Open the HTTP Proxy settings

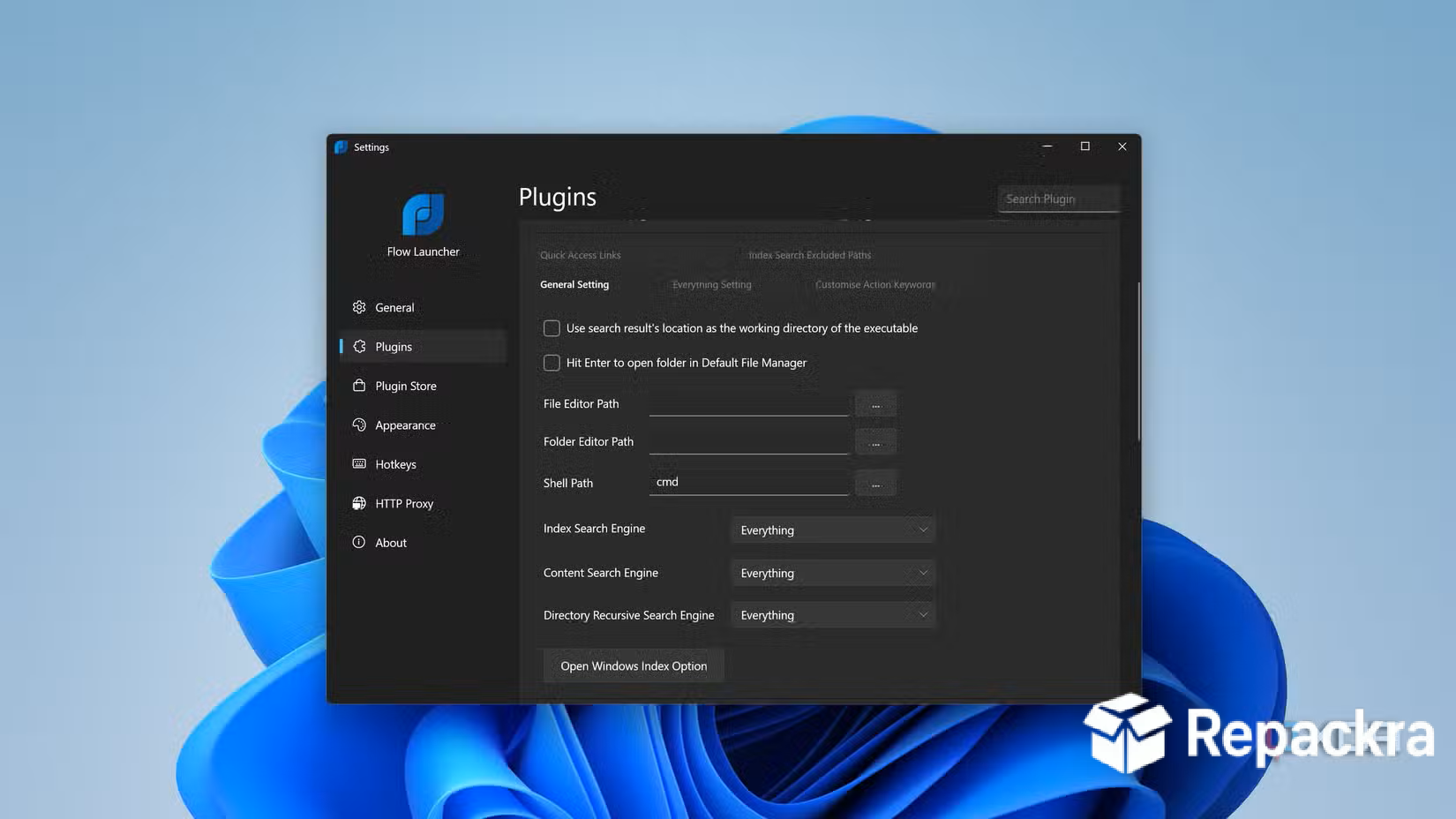[424, 503]
